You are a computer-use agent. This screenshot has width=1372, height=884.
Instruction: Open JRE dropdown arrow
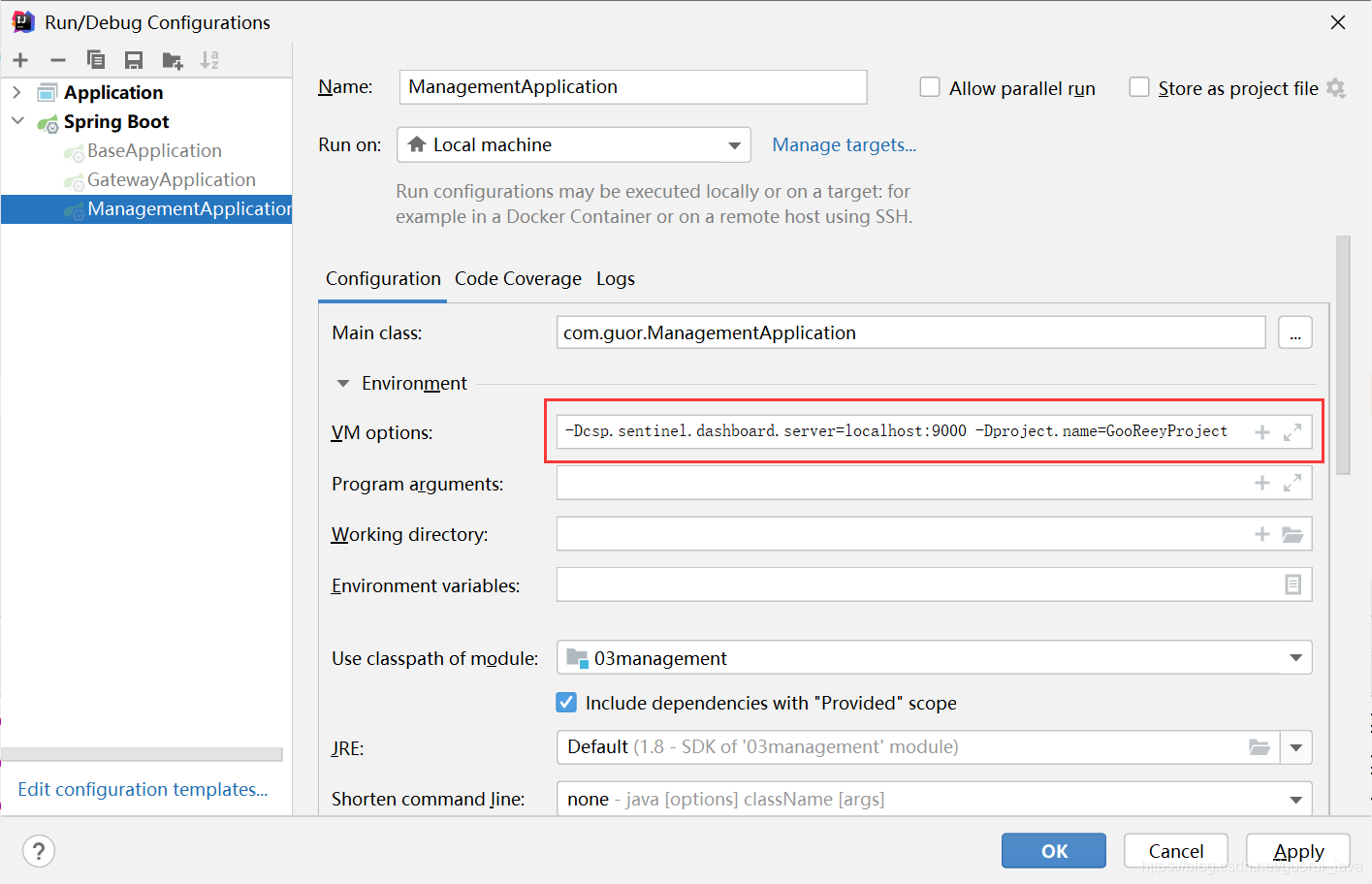[x=1296, y=747]
